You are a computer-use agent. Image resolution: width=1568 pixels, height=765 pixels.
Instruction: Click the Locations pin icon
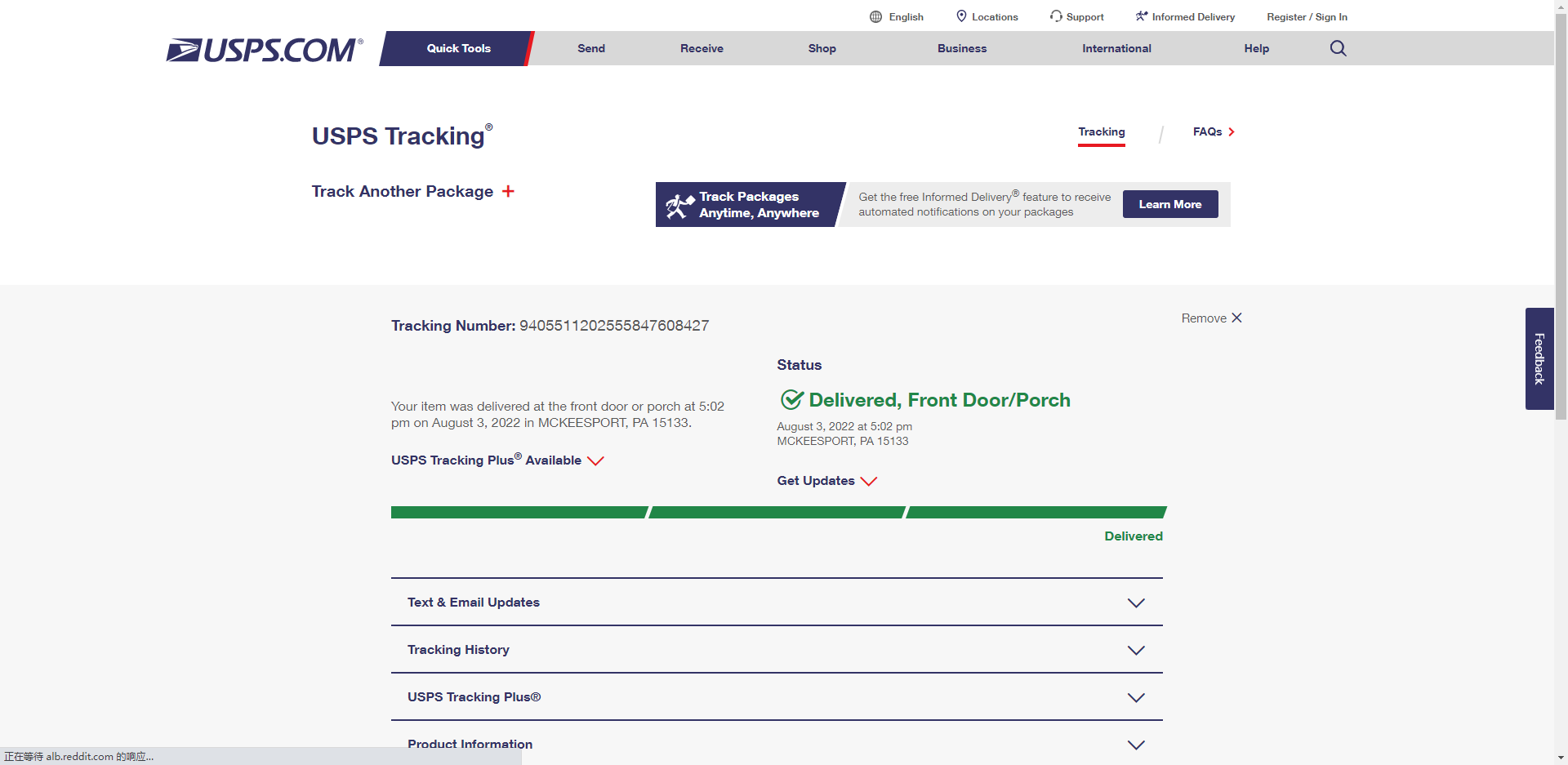pyautogui.click(x=961, y=16)
